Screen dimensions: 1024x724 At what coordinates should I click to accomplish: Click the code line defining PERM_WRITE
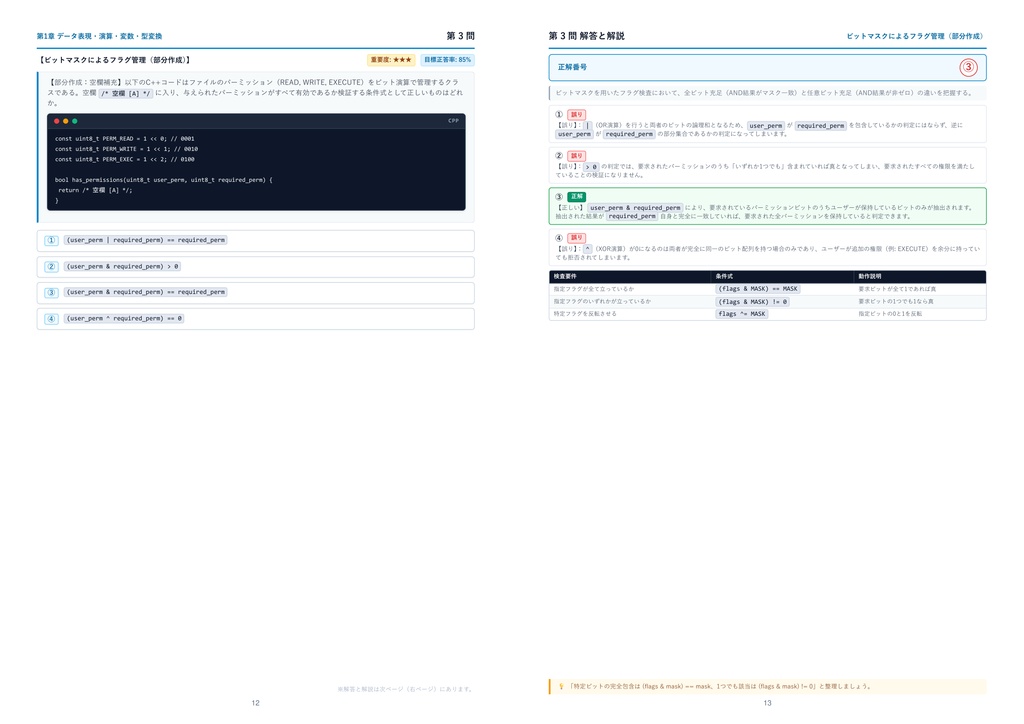pos(126,149)
